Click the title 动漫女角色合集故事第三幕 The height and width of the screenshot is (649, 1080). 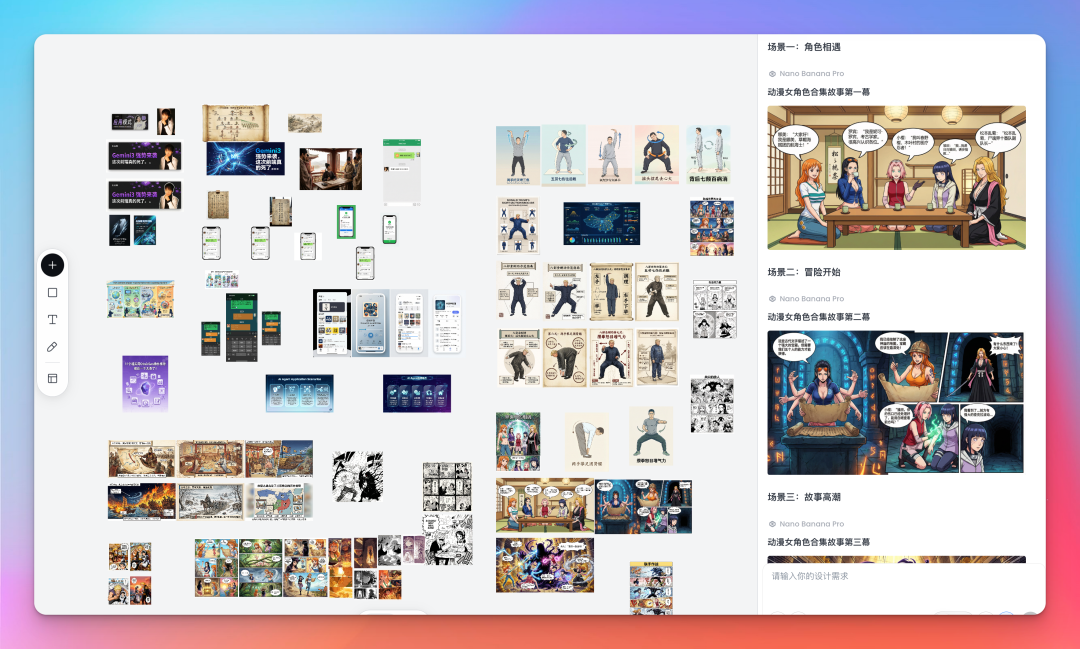[818, 542]
